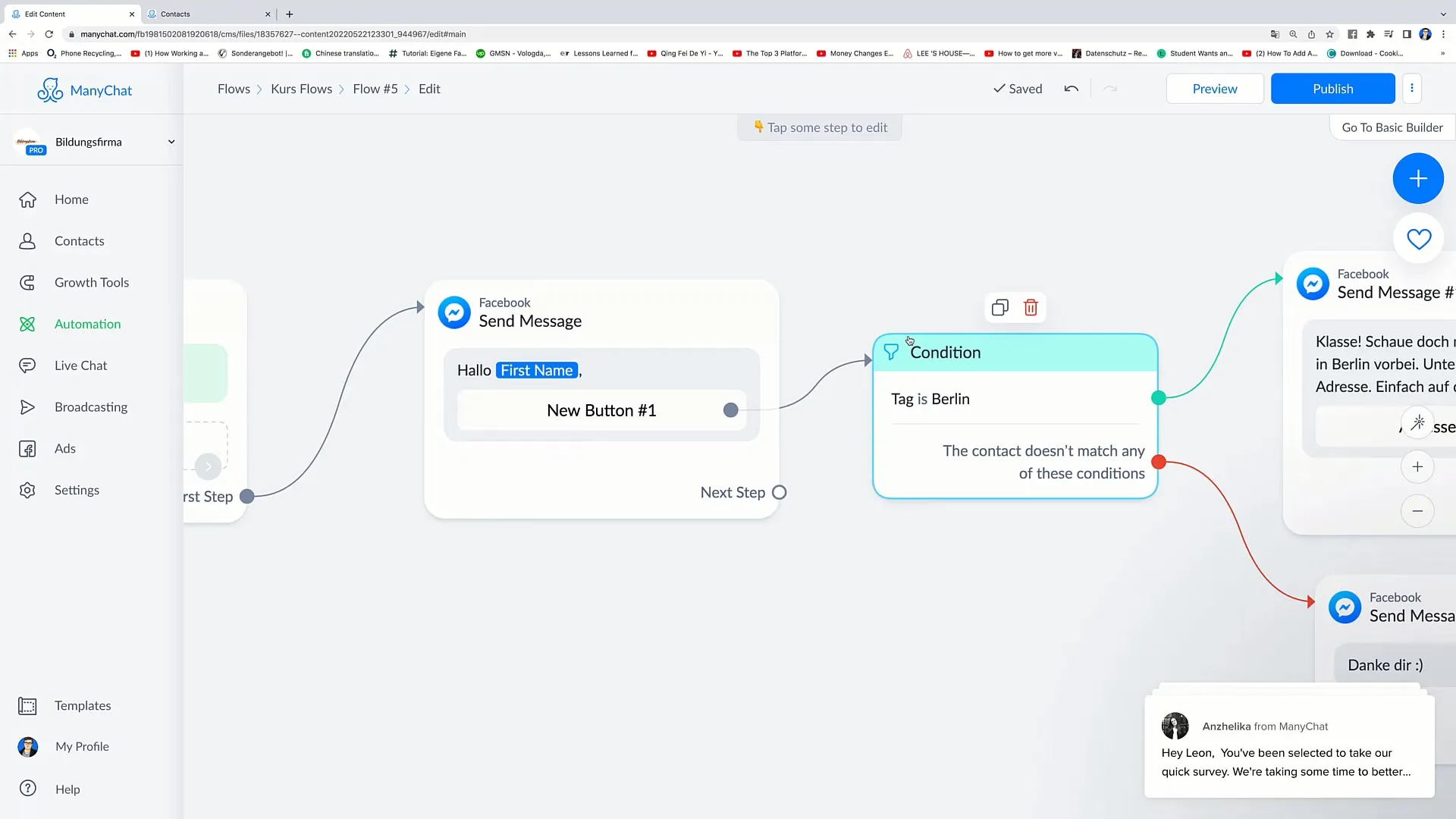Open the Anzhelika survey chat message
Screen dimensions: 1456x819
tap(1289, 747)
